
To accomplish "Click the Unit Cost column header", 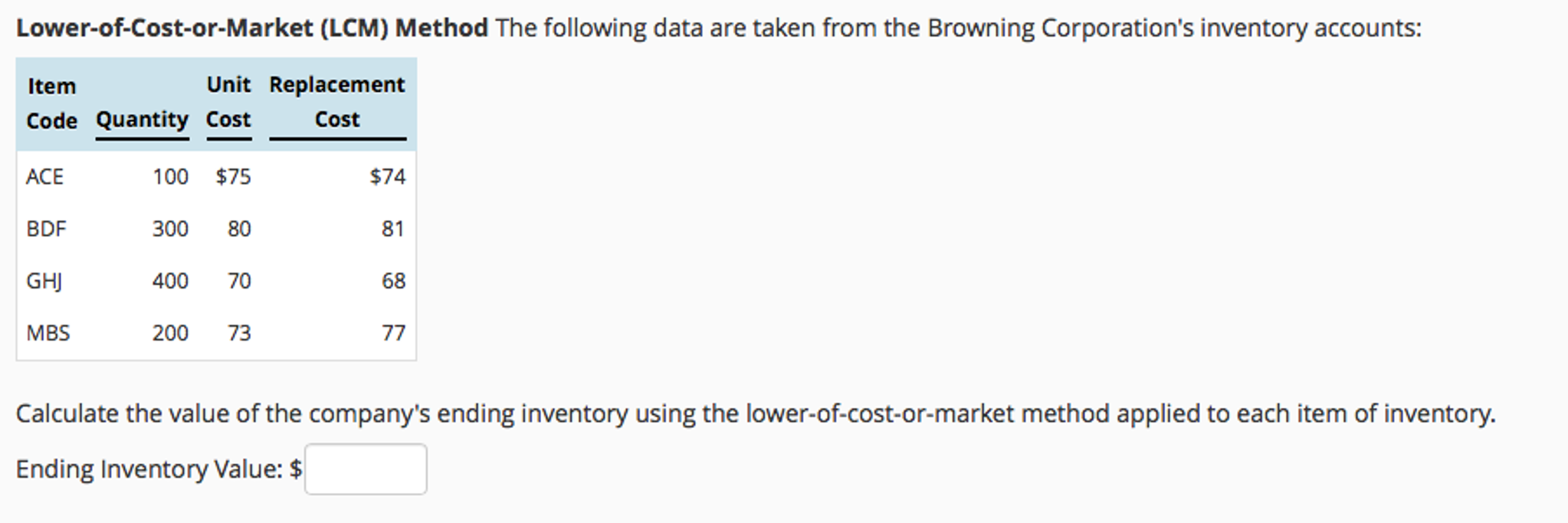I will tap(228, 103).
